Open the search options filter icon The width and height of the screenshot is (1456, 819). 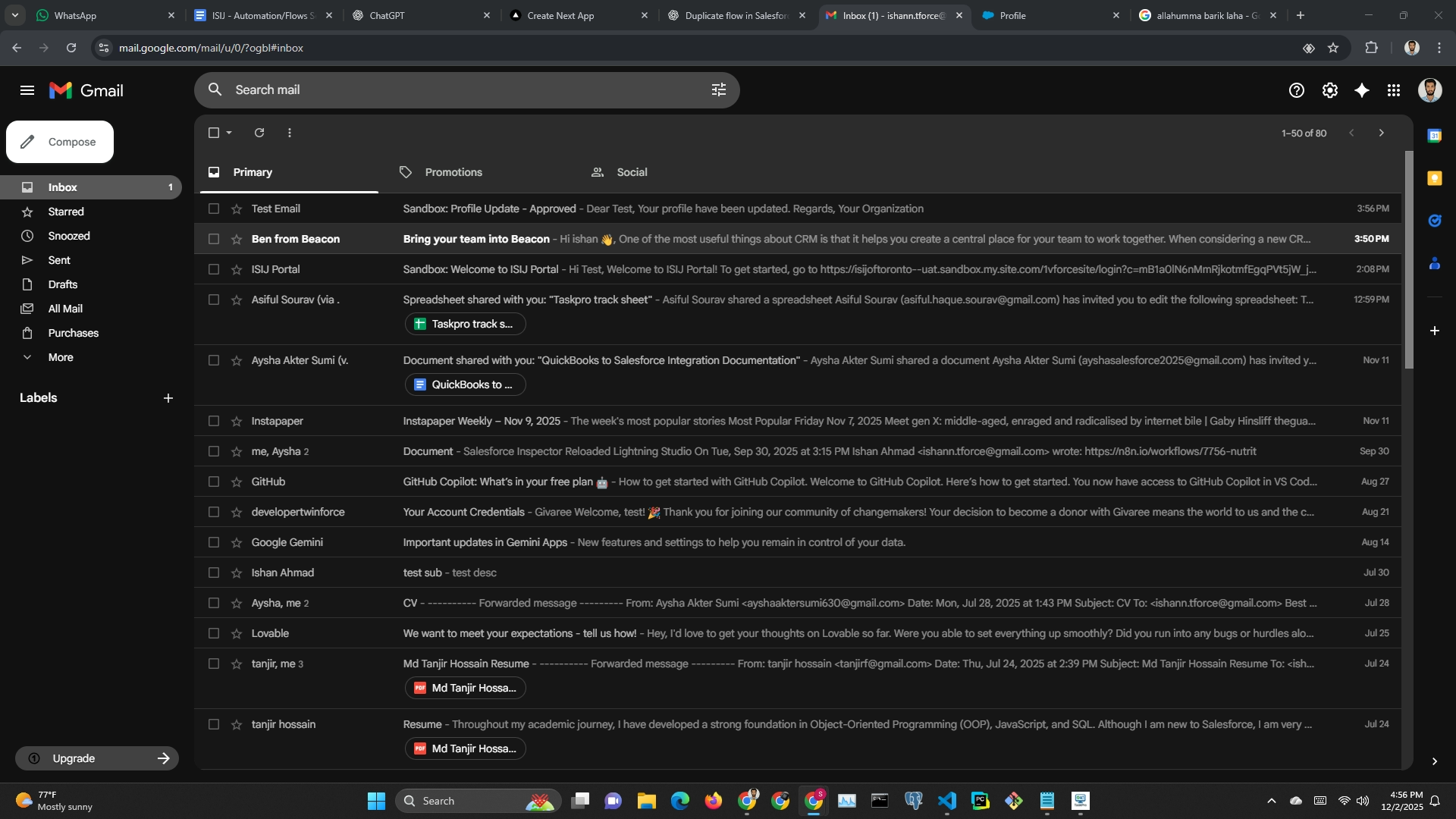718,90
